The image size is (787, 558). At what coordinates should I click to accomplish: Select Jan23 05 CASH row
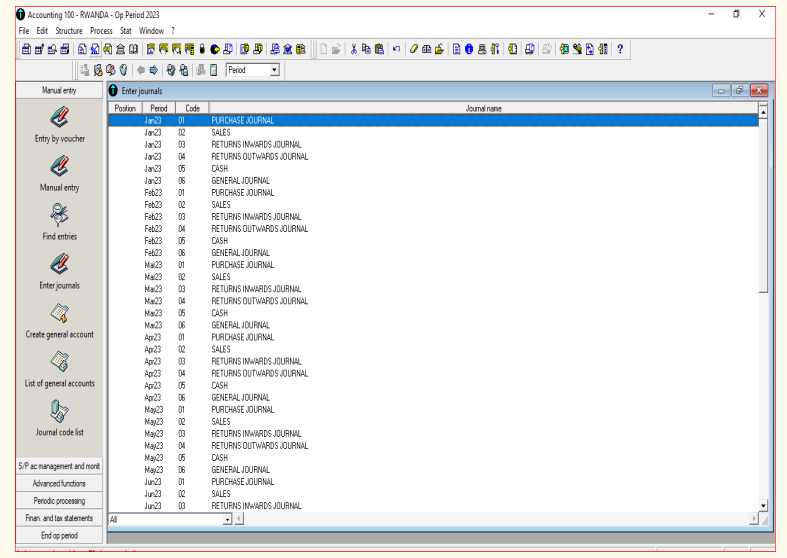tap(433, 169)
